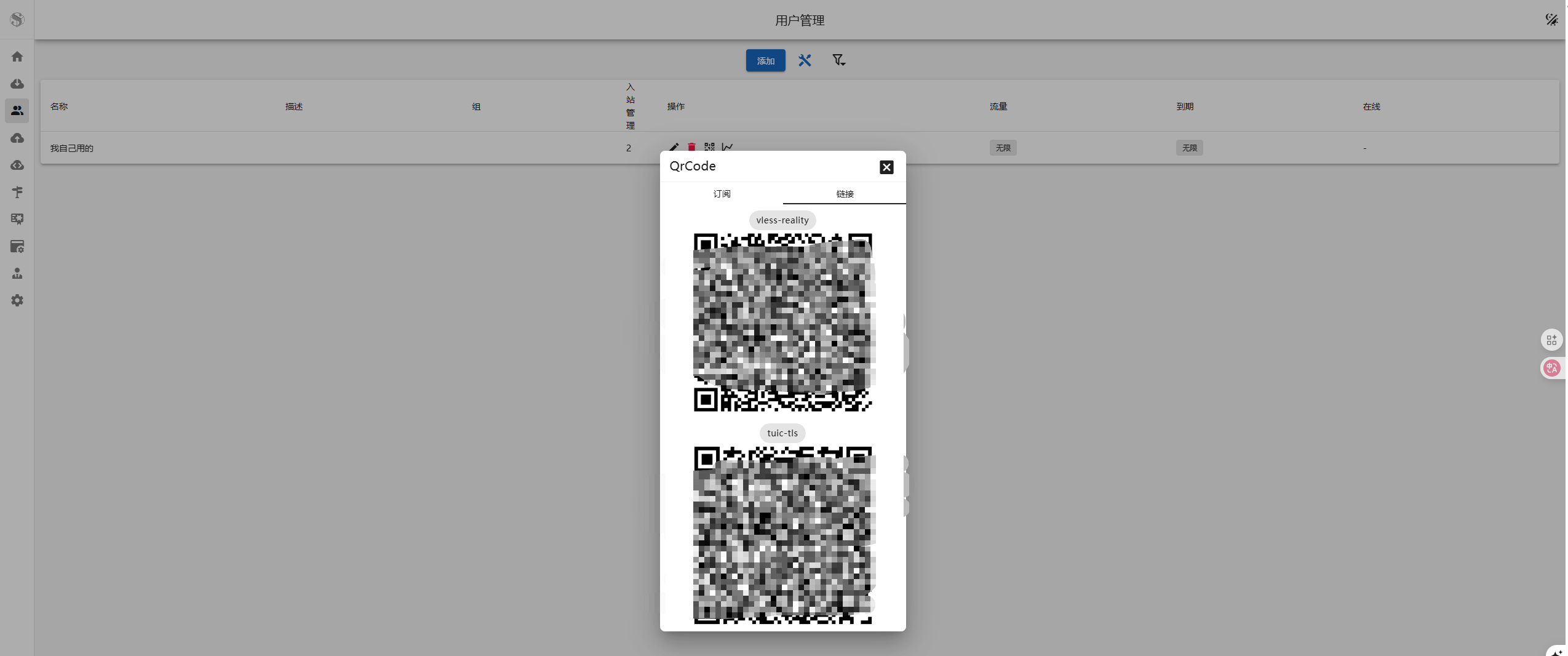Open settings gear in sidebar
Viewport: 1568px width, 656px height.
[17, 300]
